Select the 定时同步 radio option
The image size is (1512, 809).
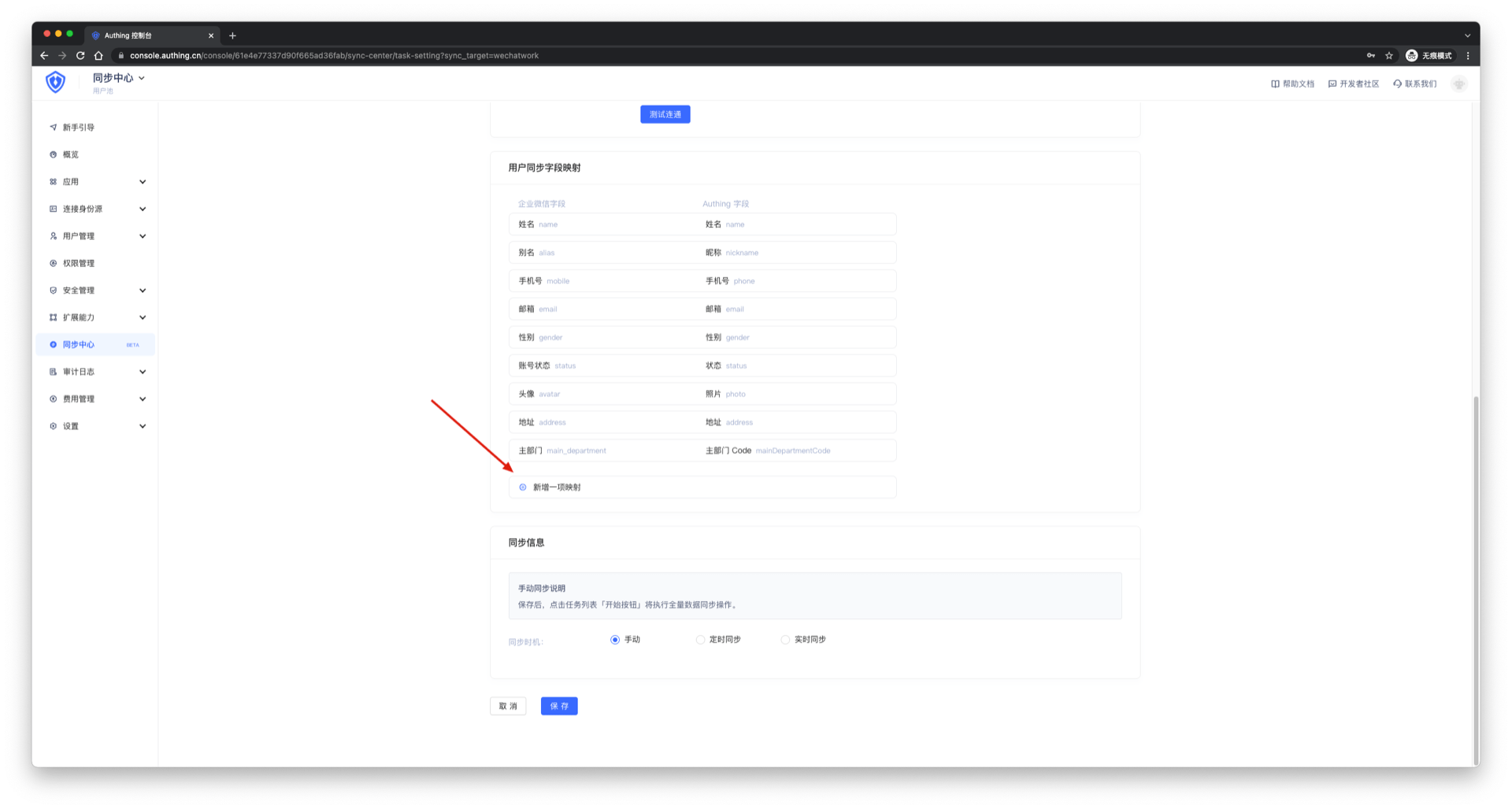point(700,640)
